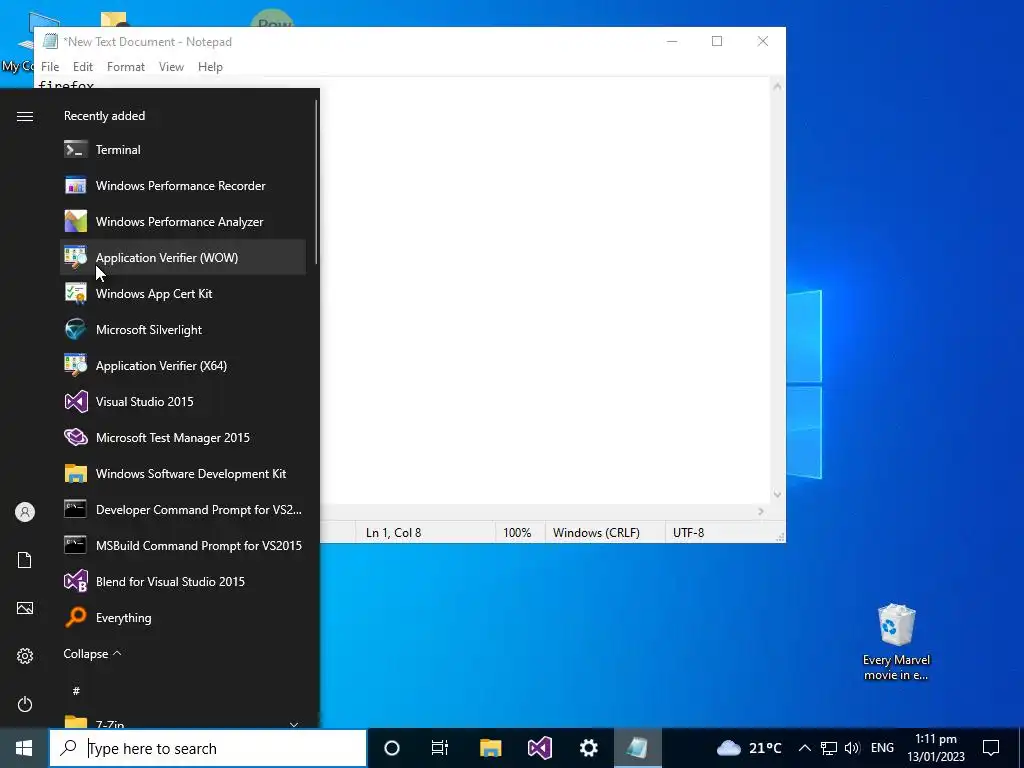Open Task View on taskbar

tap(440, 748)
